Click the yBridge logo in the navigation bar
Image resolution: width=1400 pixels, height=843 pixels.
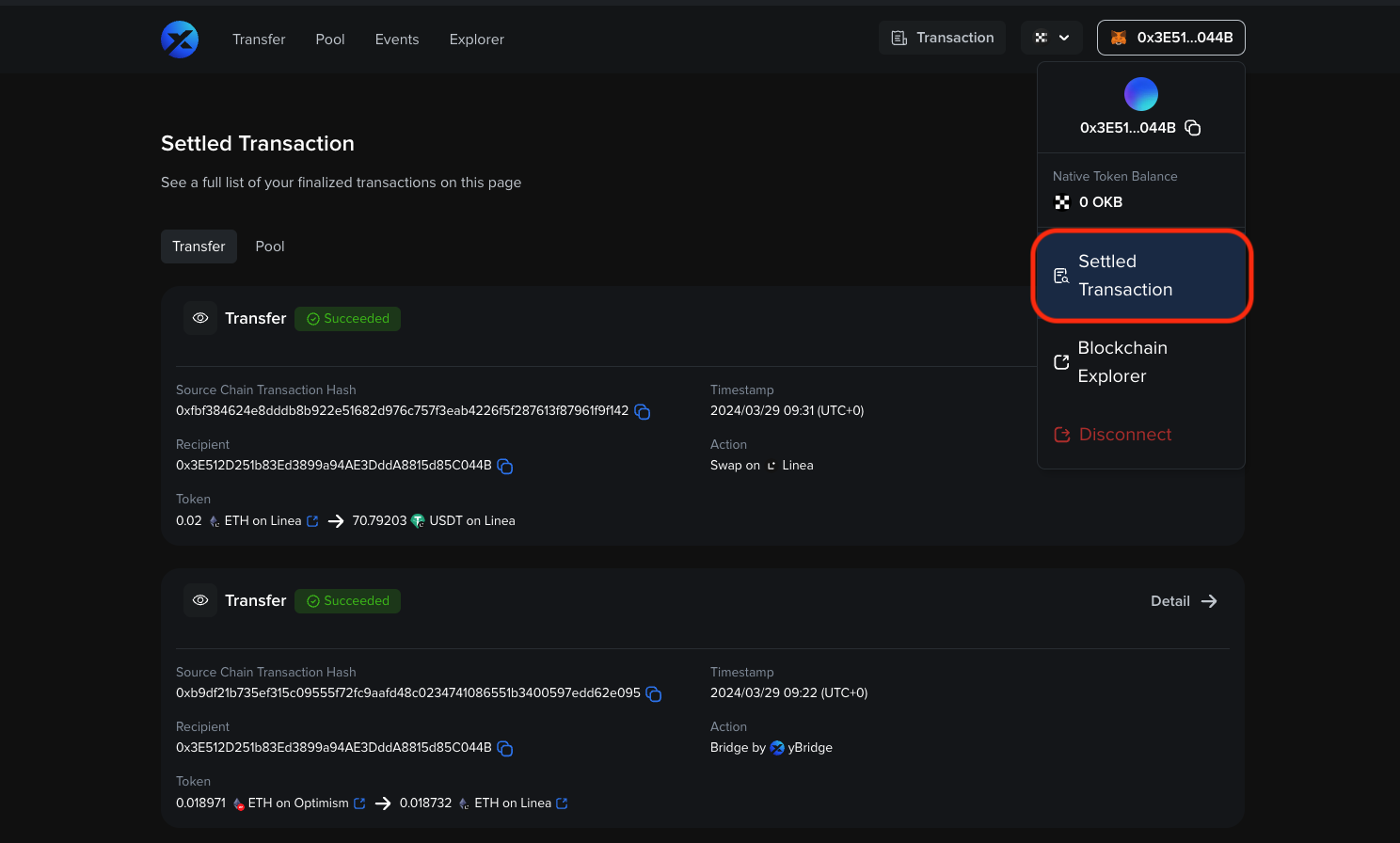[179, 39]
